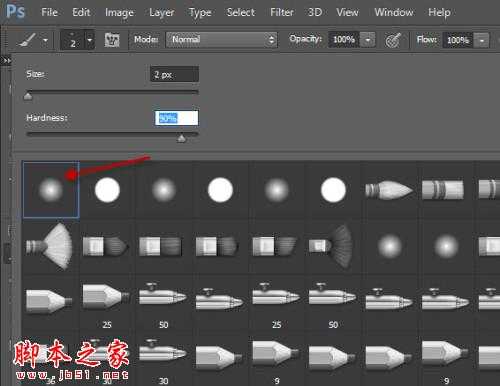Select the third hard round brush preset
This screenshot has height=386, width=500.
(333, 190)
